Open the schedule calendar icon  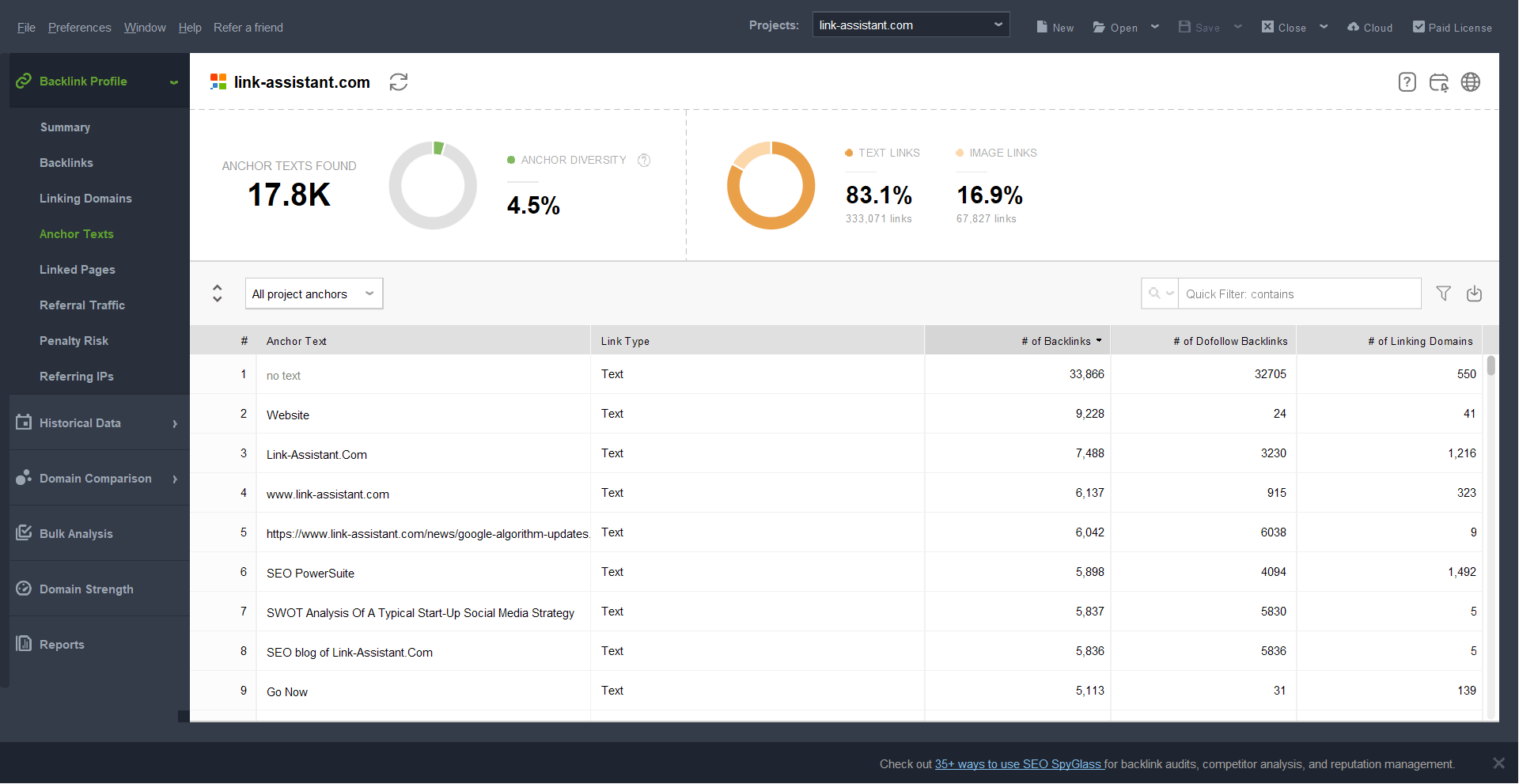1439,82
